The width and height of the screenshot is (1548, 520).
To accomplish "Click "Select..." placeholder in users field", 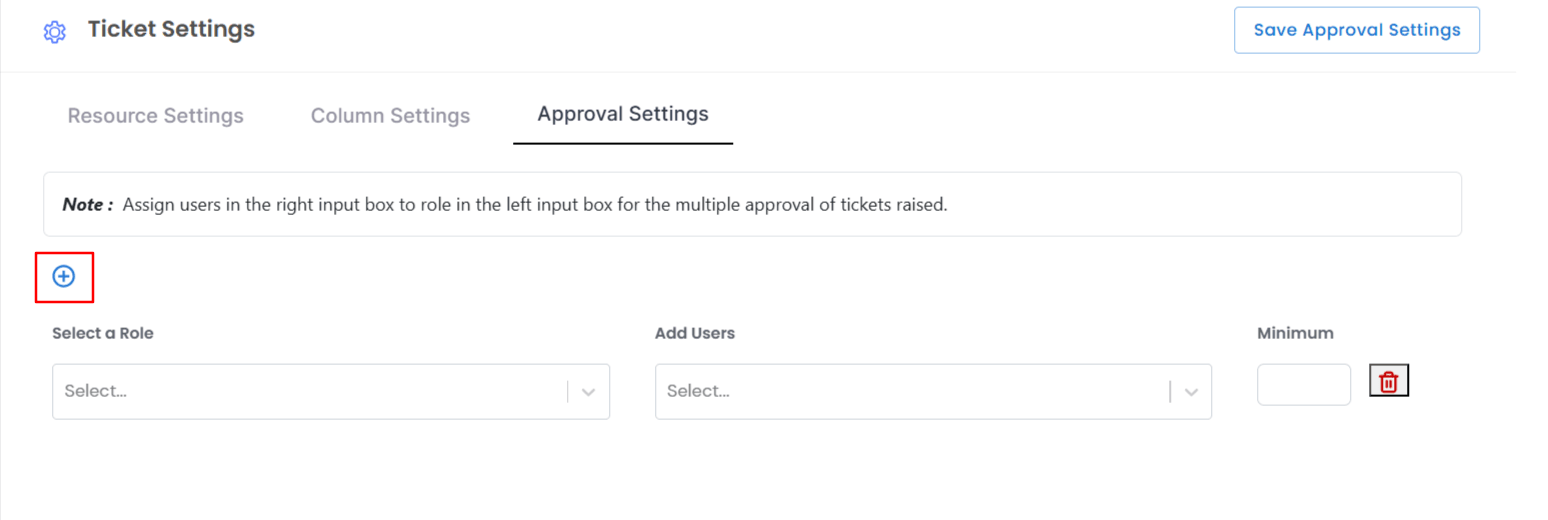I will click(698, 391).
